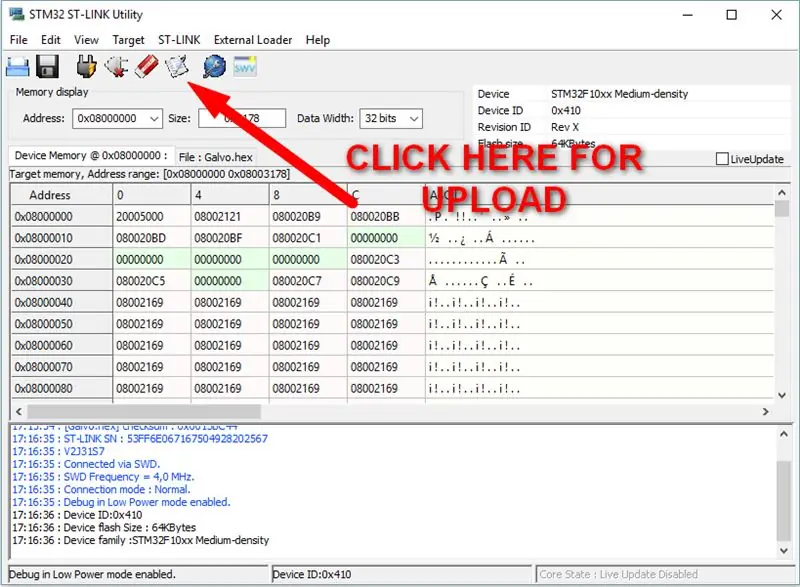Viewport: 800px width, 587px height.
Task: Open the Help menu
Action: point(318,40)
